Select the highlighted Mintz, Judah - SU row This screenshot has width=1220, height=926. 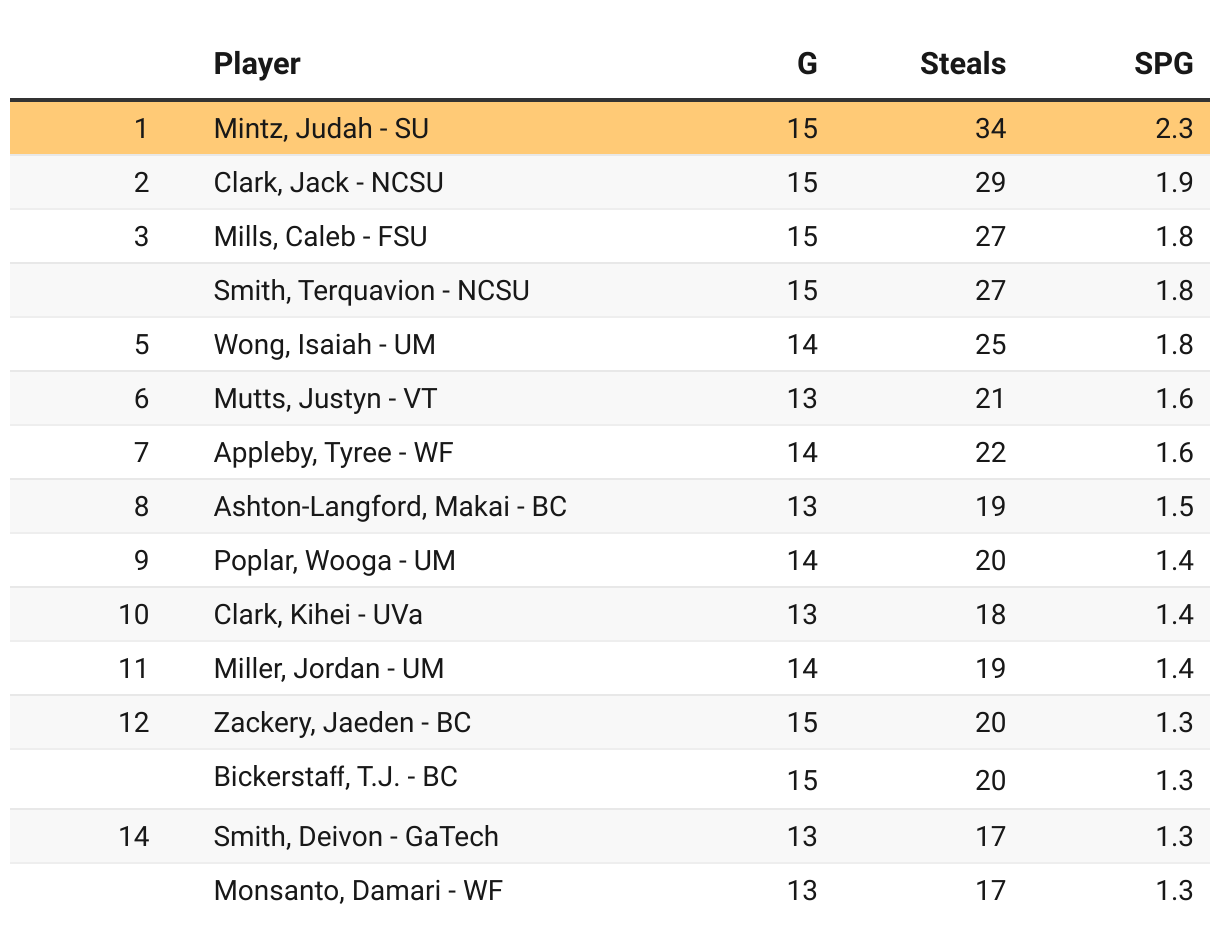(321, 128)
